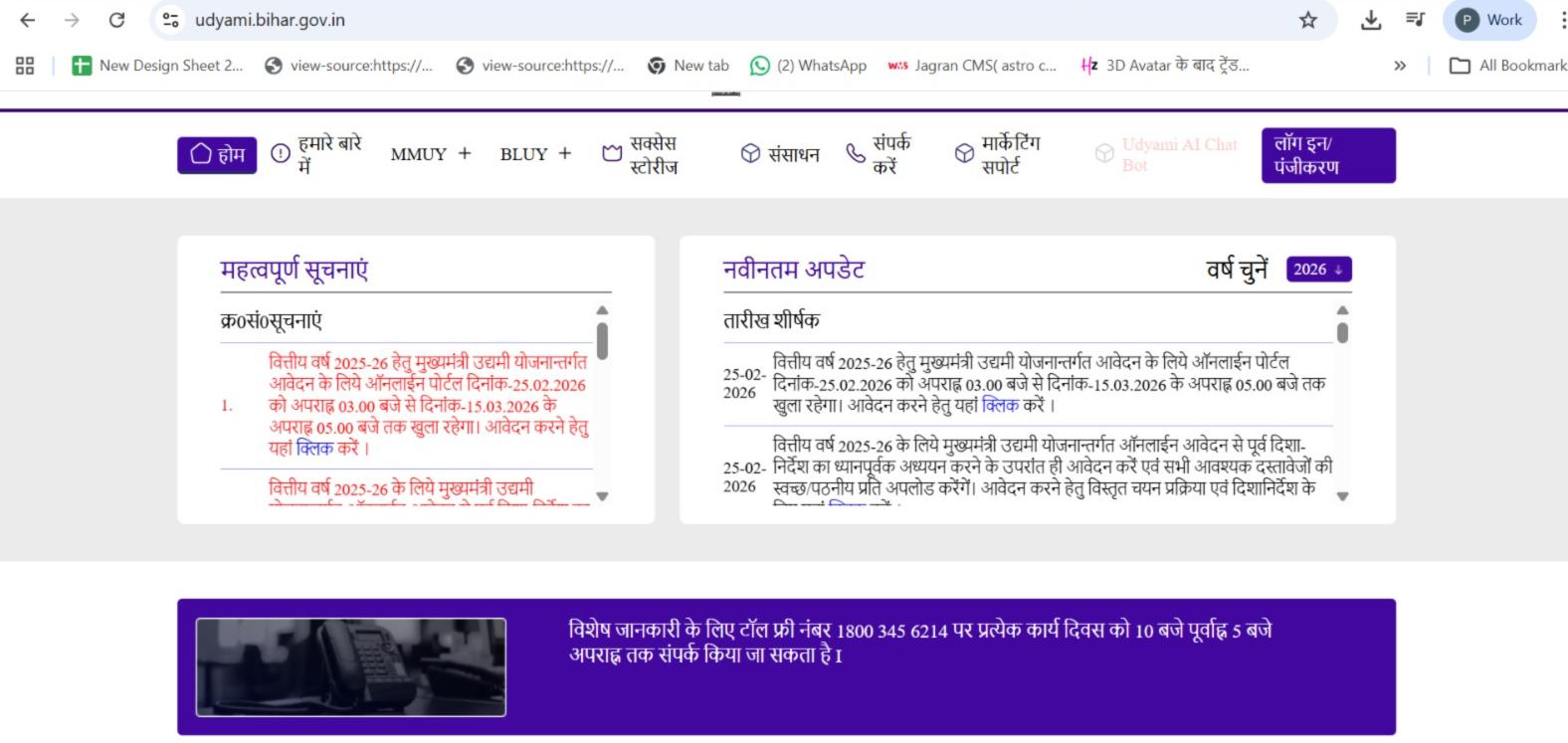Open the 3D Avatar bookmark
Screen dimensions: 1568x743
(1164, 66)
